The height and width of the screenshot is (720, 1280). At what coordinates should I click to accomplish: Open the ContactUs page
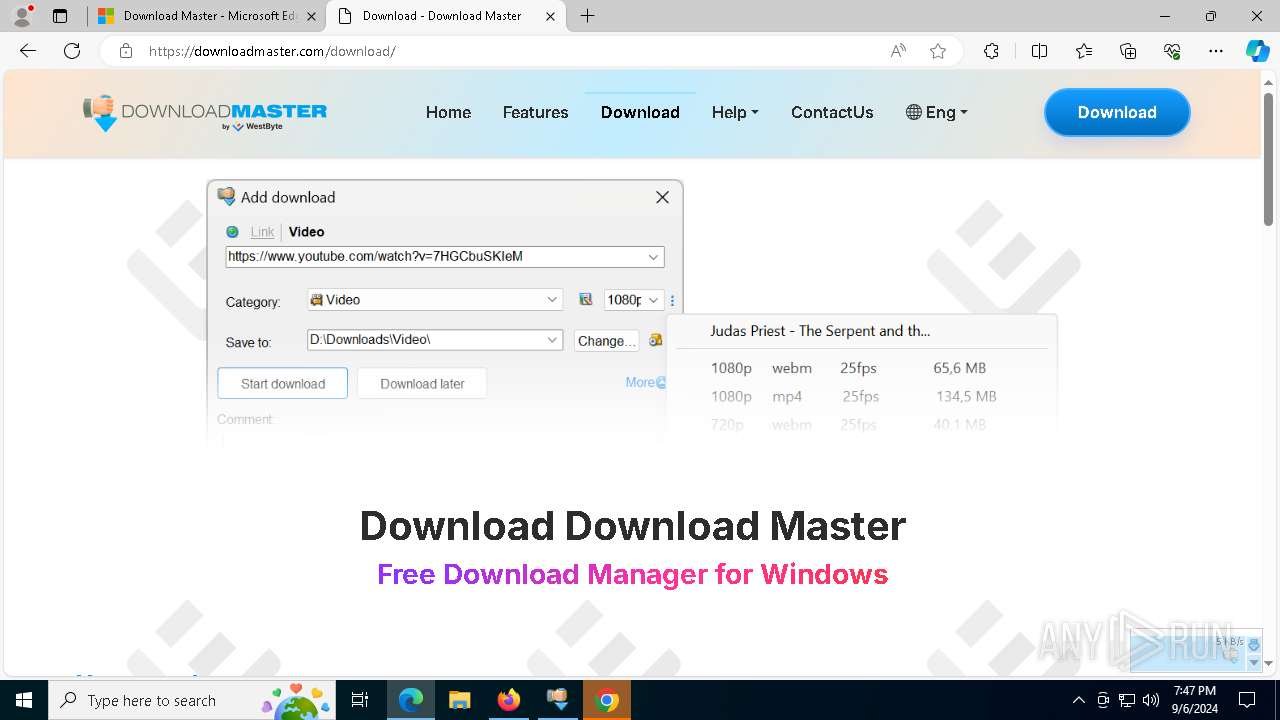coord(832,112)
